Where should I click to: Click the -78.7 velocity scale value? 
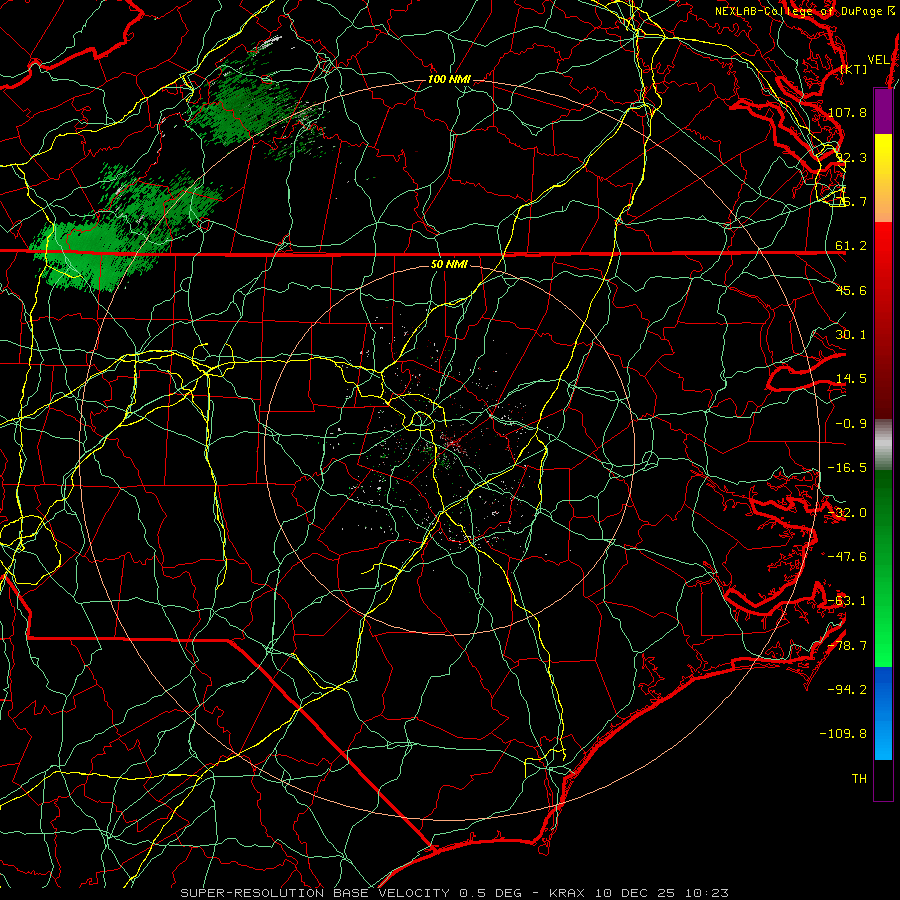click(x=847, y=646)
